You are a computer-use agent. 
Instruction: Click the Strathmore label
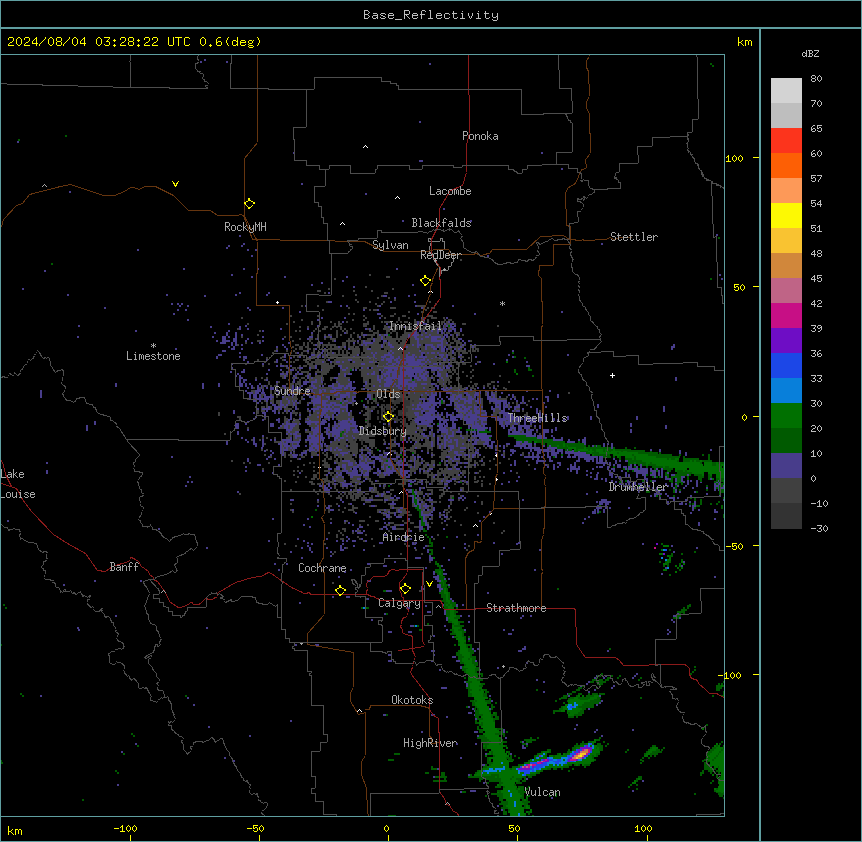click(x=516, y=608)
